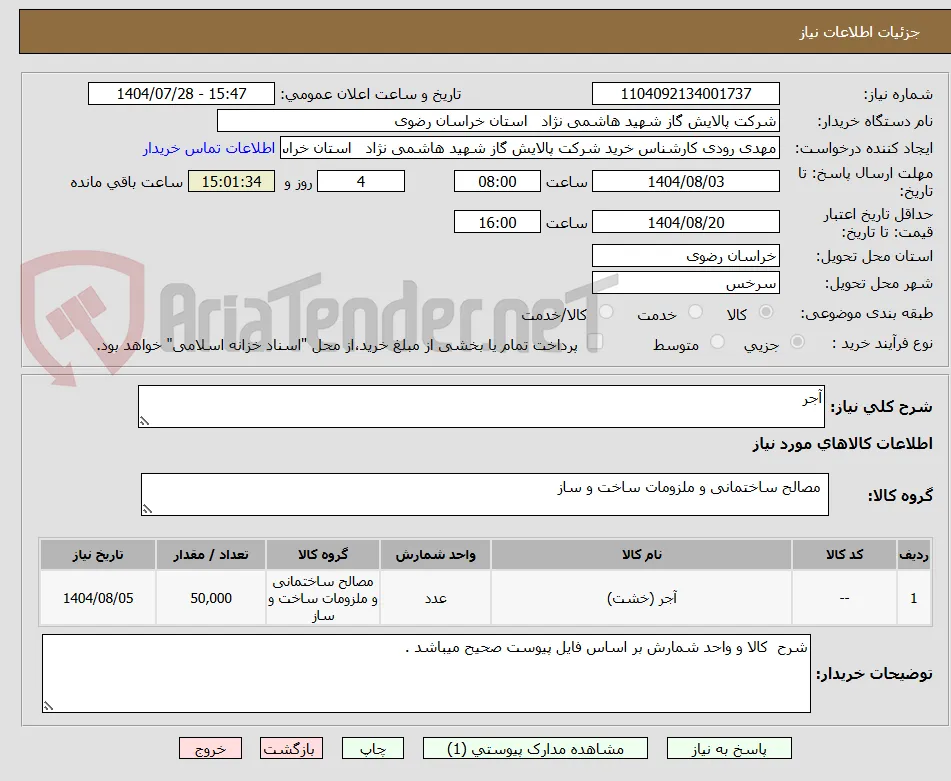
Task: Click the announcement date field 1404/07/28 - 15:47
Action: coord(181,94)
